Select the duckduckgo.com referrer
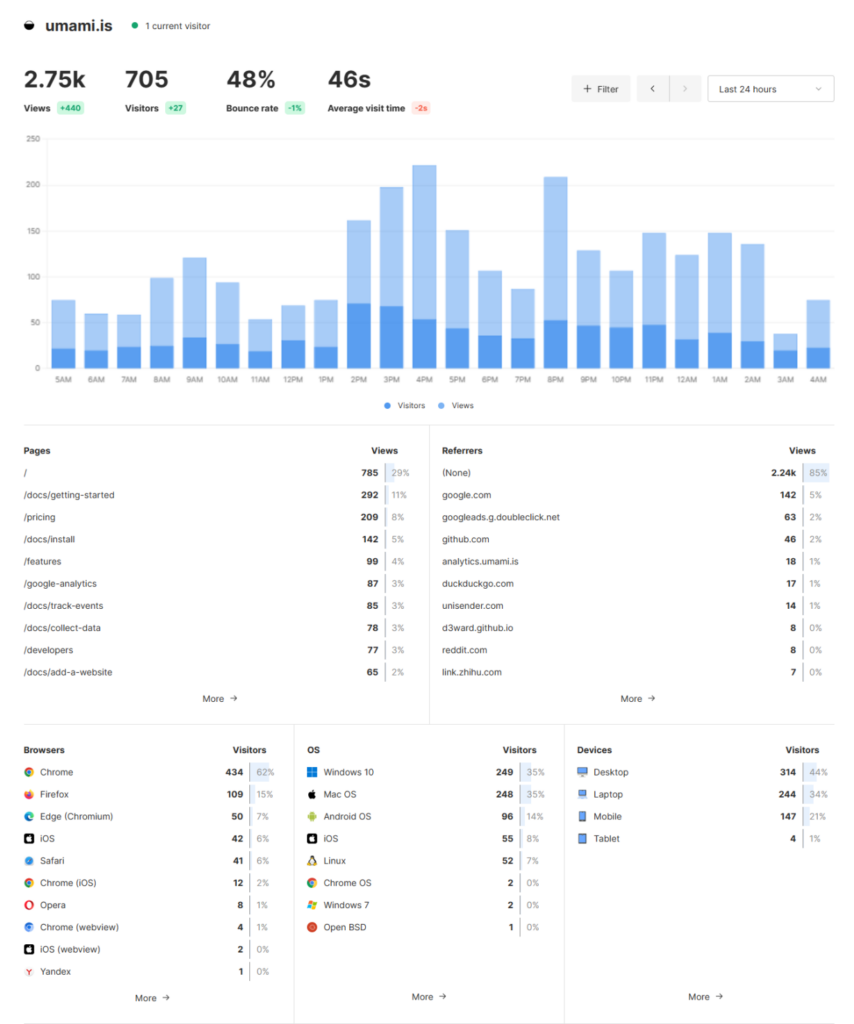Viewport: 854px width, 1024px height. (635, 584)
